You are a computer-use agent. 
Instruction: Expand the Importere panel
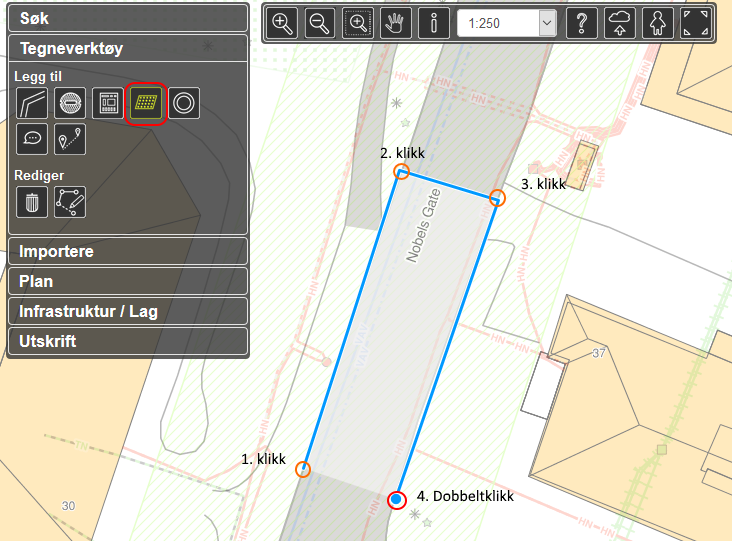(128, 251)
